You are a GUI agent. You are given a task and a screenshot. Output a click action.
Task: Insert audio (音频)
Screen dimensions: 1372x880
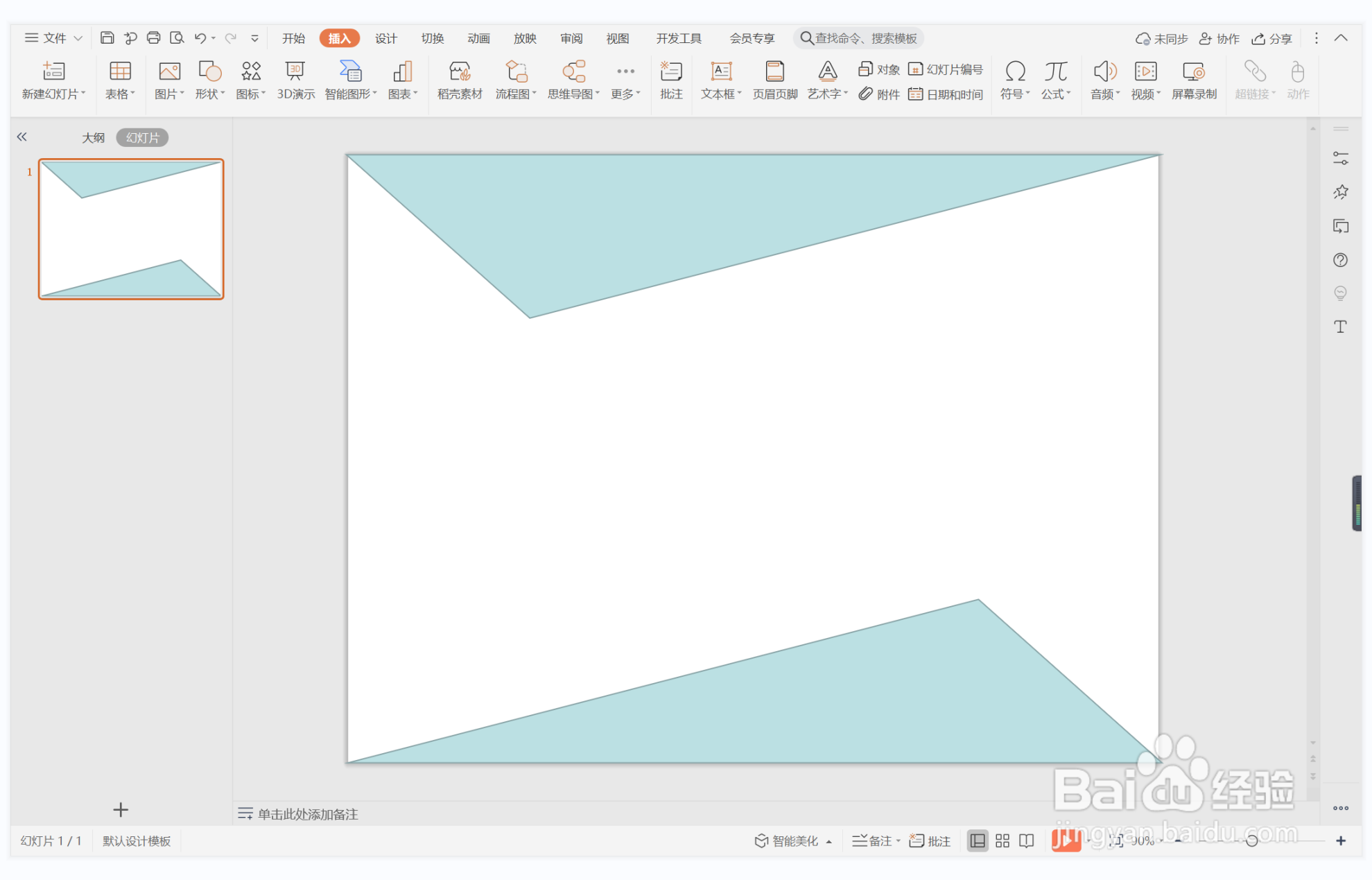(x=1105, y=80)
